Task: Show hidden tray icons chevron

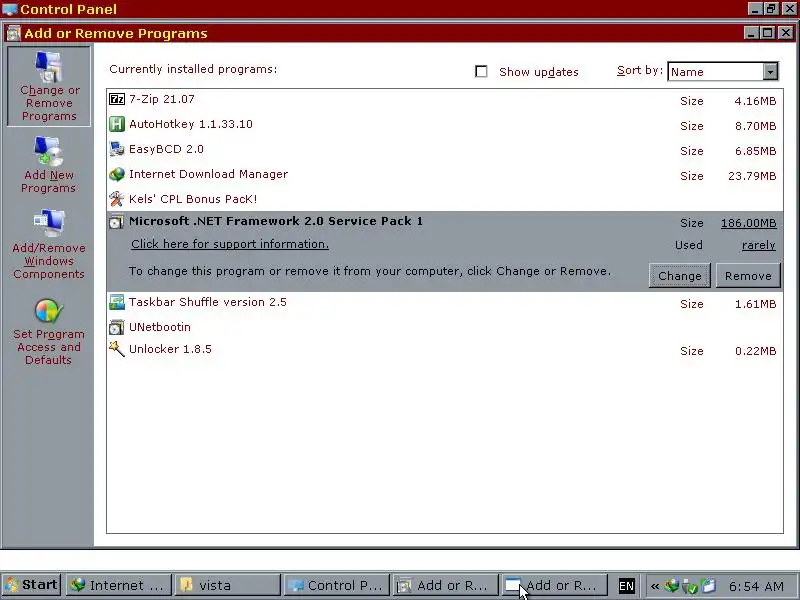Action: click(655, 586)
